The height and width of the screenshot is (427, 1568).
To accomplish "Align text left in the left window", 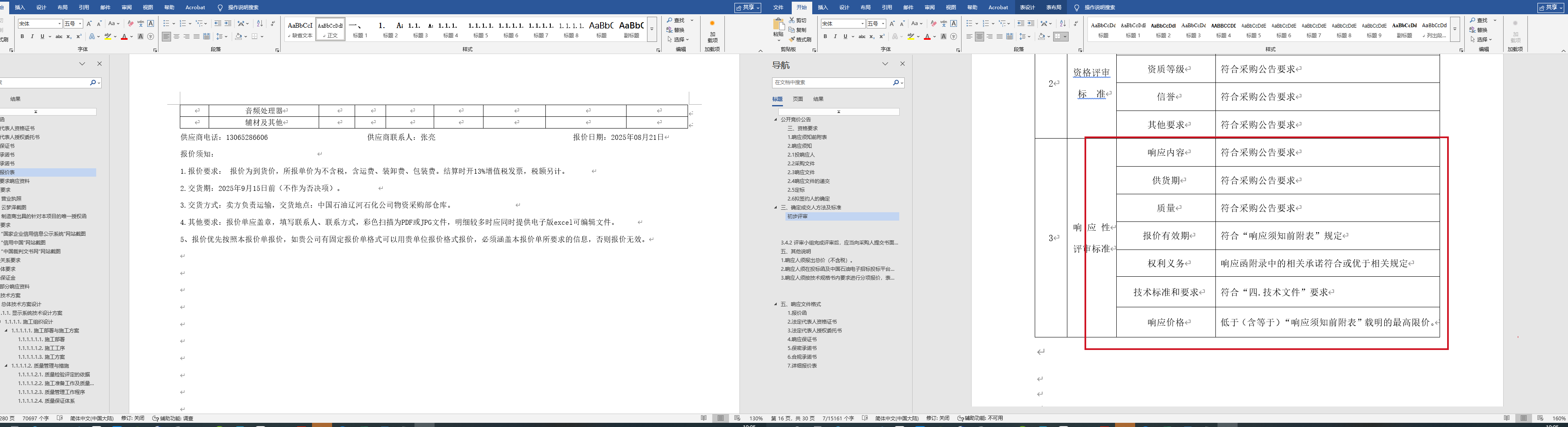I will 166,36.
